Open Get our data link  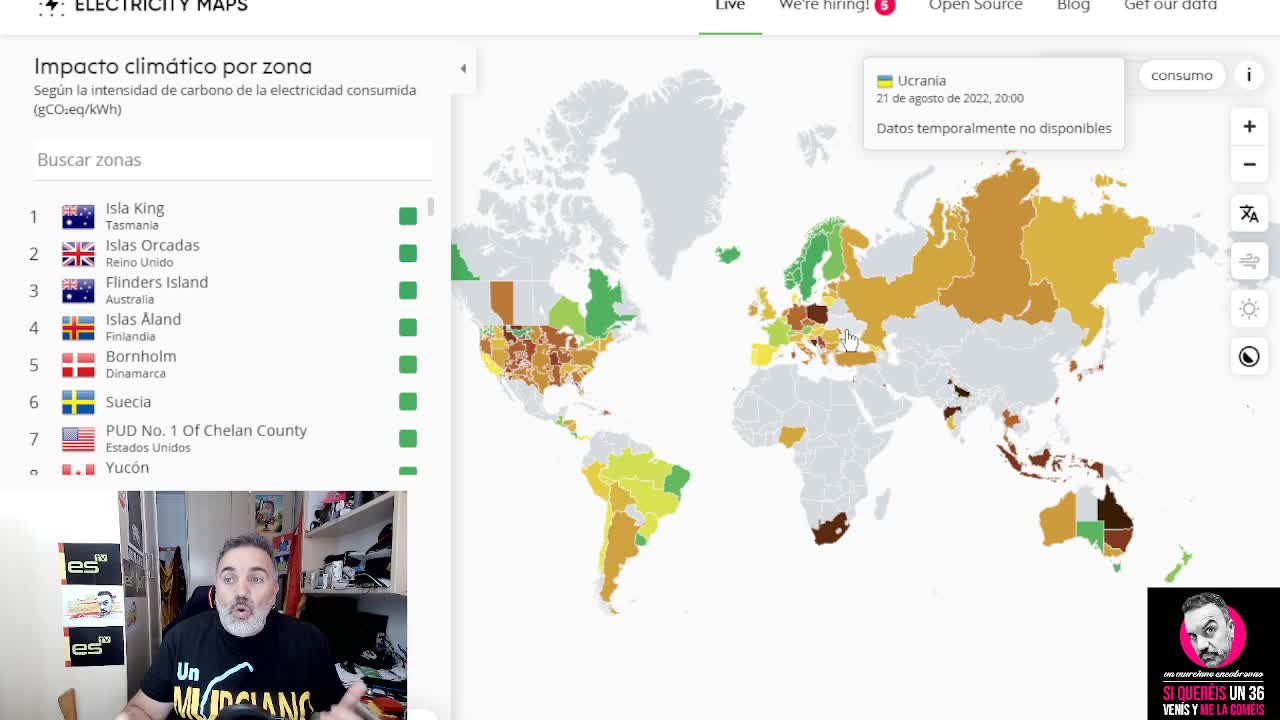(x=1170, y=6)
